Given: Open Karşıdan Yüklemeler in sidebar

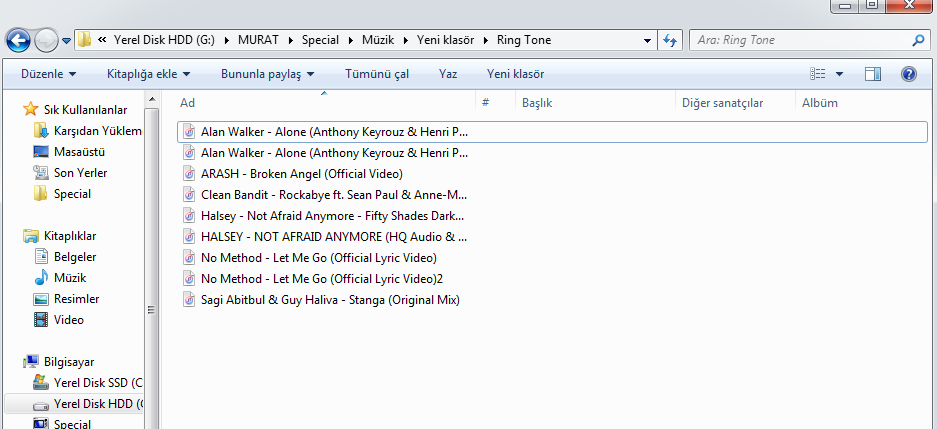Looking at the screenshot, I should tap(98, 131).
